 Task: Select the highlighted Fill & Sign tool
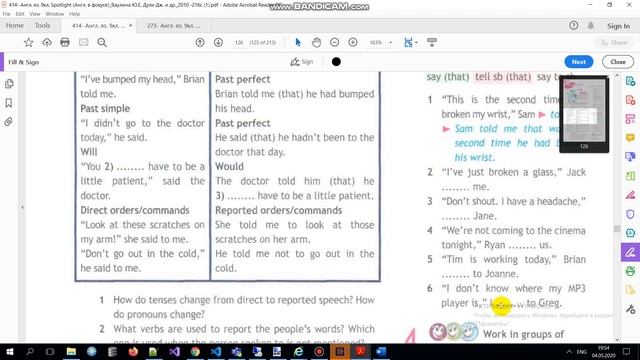point(630,252)
